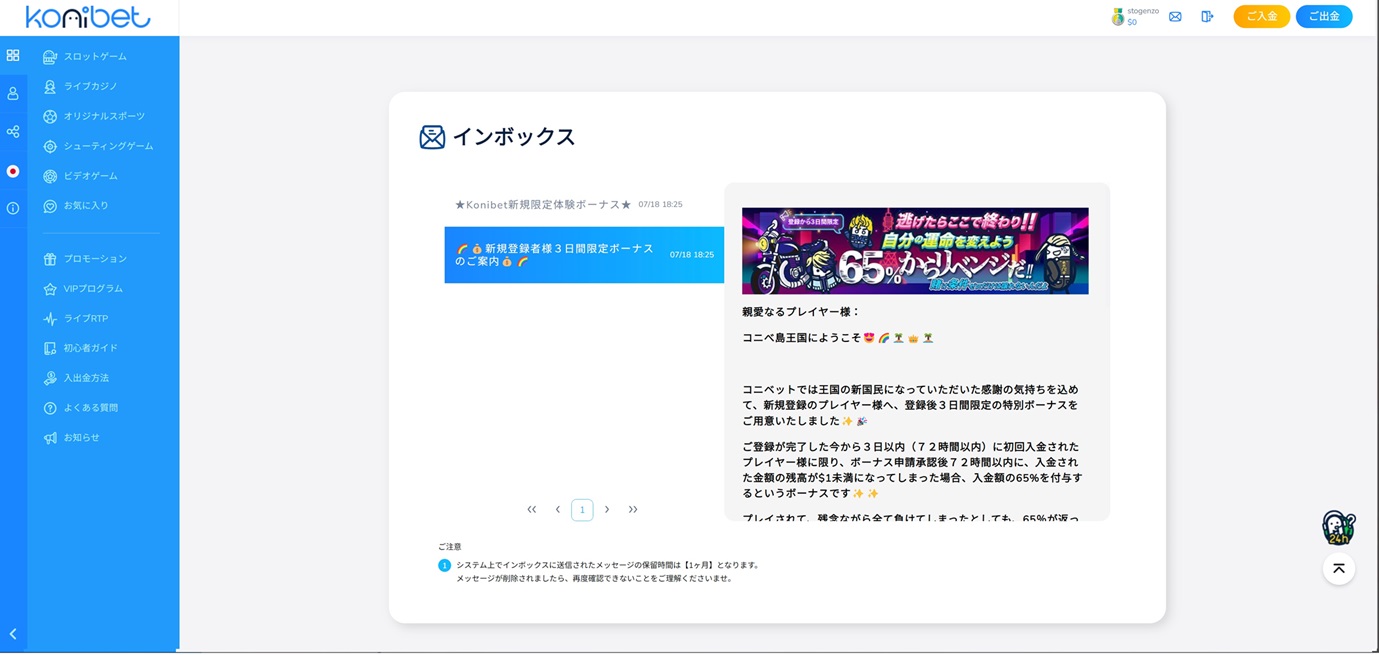This screenshot has width=1379, height=655.
Task: Click the 65% bonus banner image
Action: click(914, 251)
